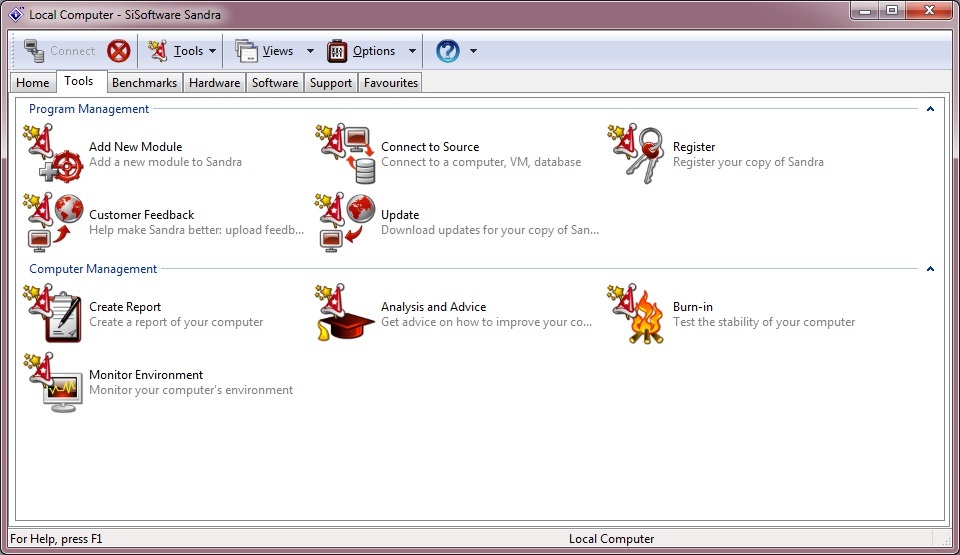Image resolution: width=960 pixels, height=555 pixels.
Task: Click 'Connect to a computer, VM, database' text
Action: (x=481, y=162)
